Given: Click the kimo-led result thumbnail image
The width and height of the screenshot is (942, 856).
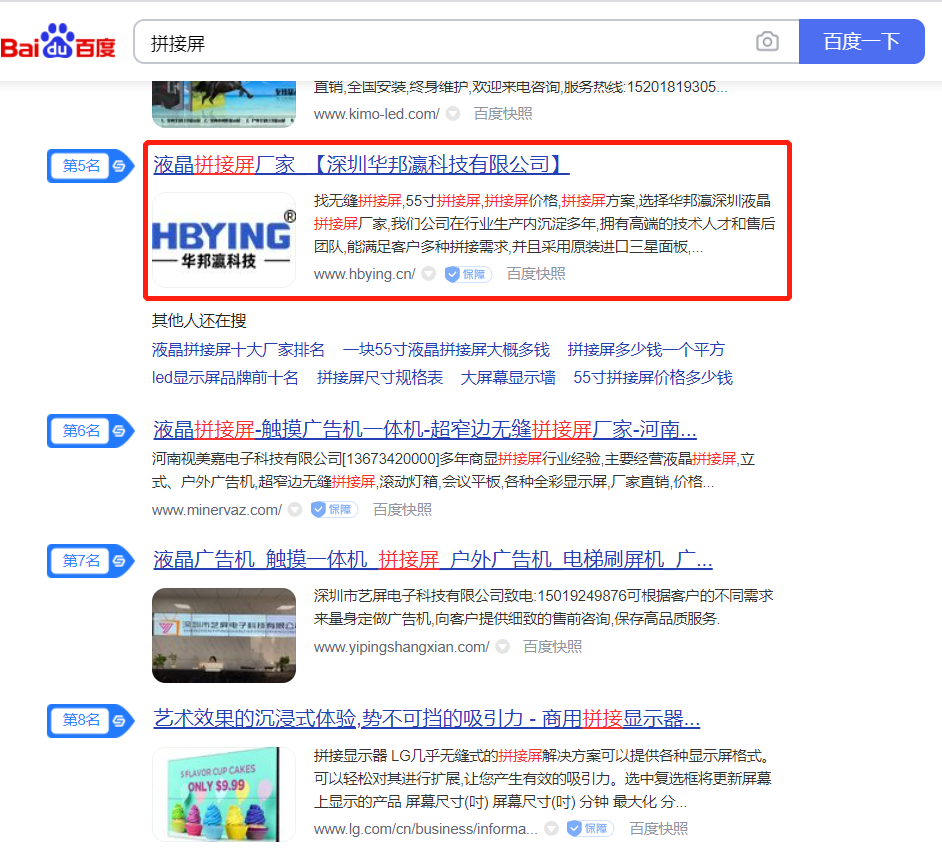Looking at the screenshot, I should tap(223, 104).
